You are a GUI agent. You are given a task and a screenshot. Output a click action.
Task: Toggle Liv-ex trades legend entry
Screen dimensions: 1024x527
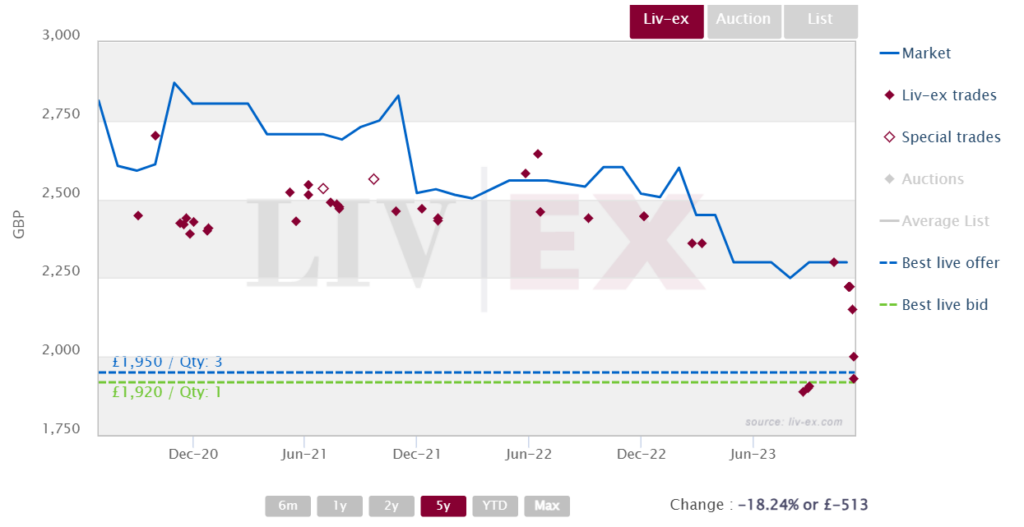click(940, 95)
